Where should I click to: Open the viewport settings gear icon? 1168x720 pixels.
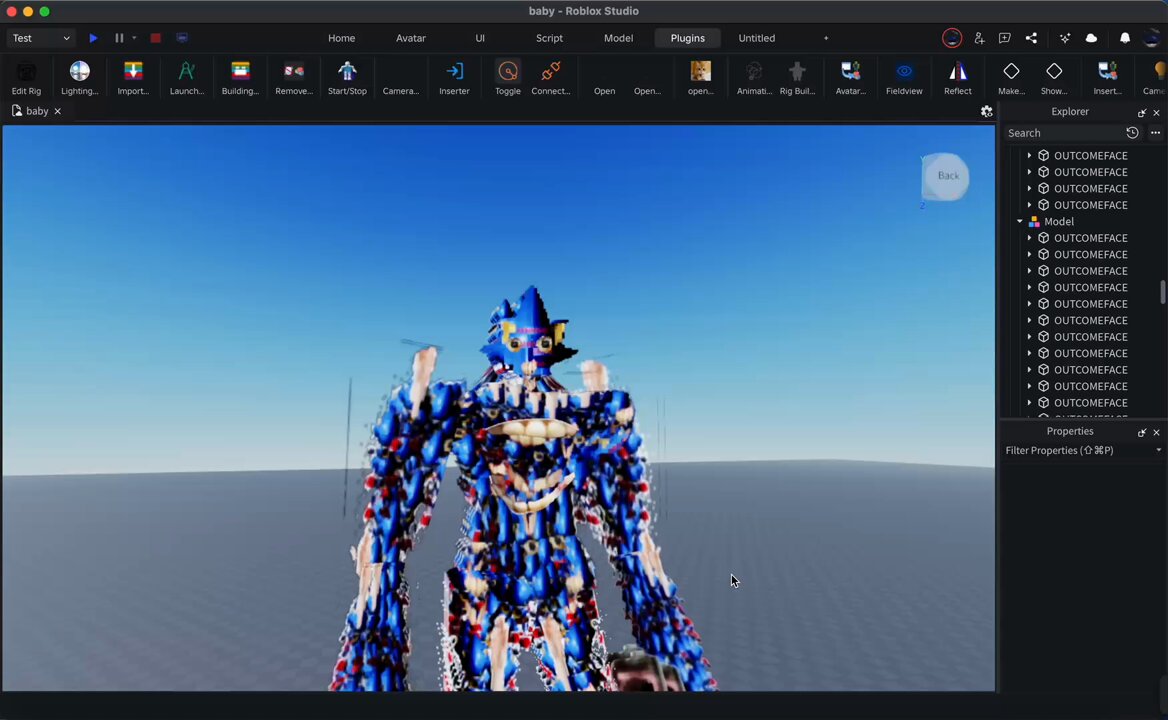[987, 111]
